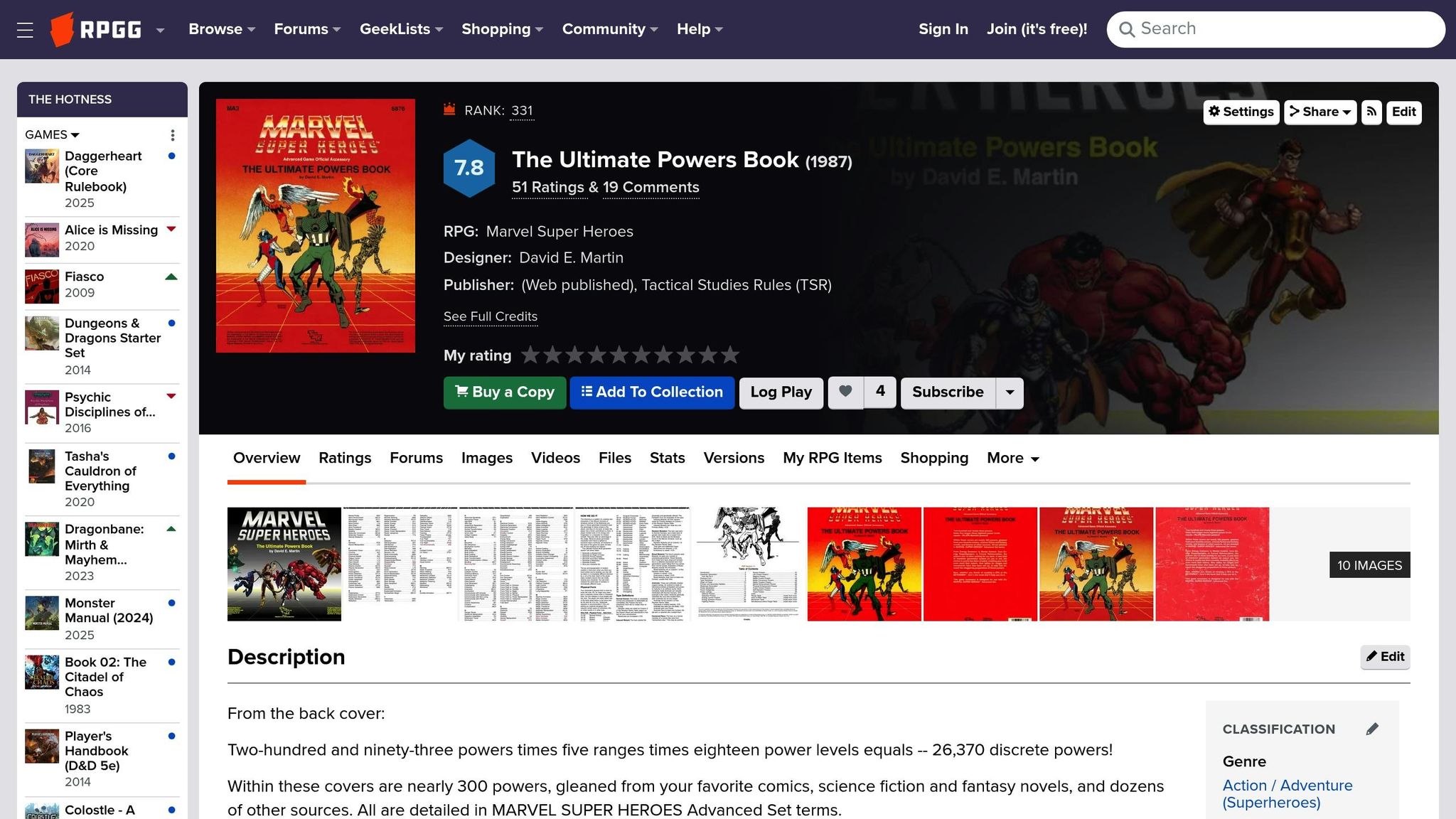Click in the Search field
The width and height of the screenshot is (1456, 819).
pyautogui.click(x=1275, y=29)
